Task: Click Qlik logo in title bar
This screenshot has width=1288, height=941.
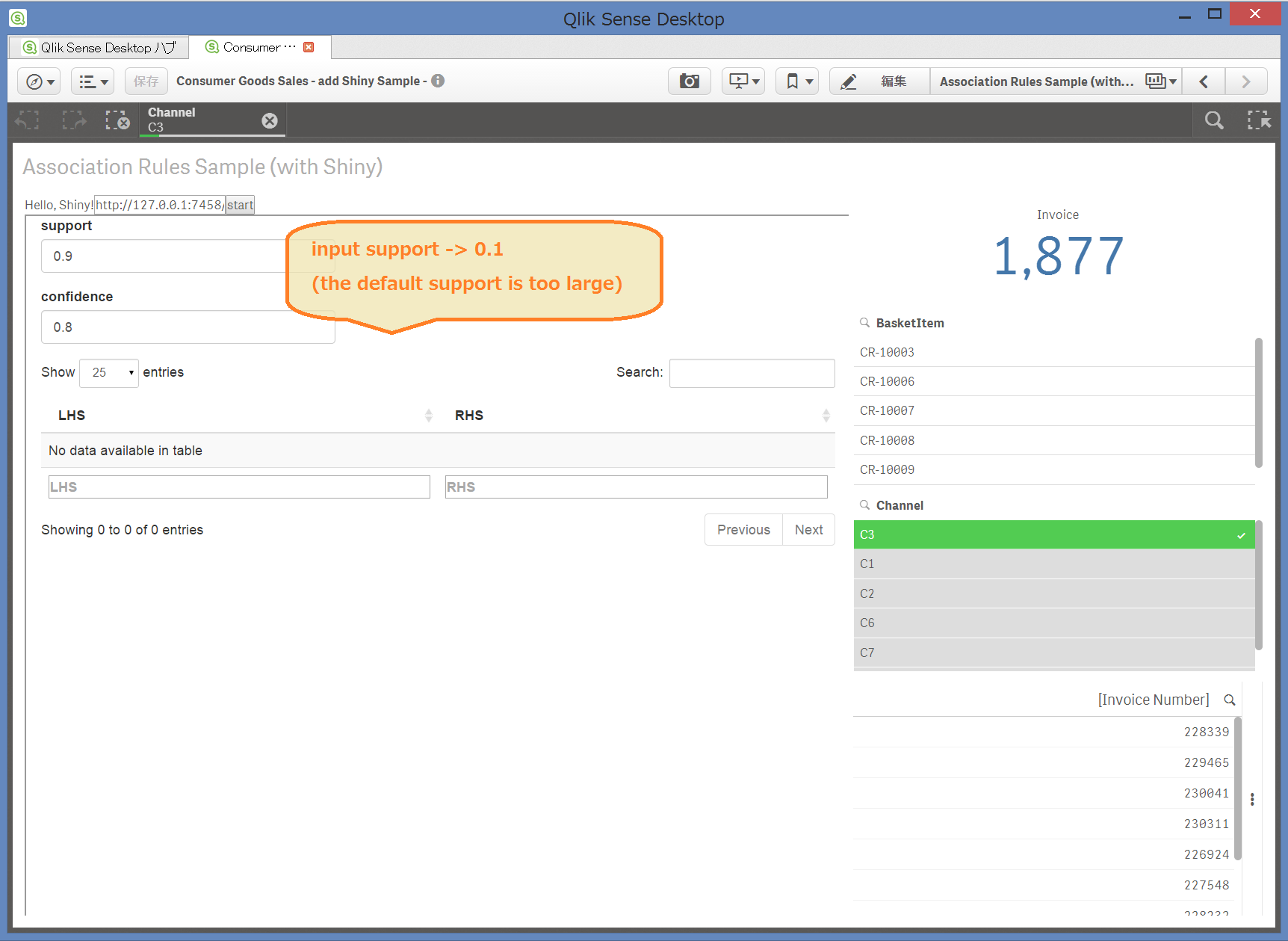Action: pyautogui.click(x=18, y=17)
